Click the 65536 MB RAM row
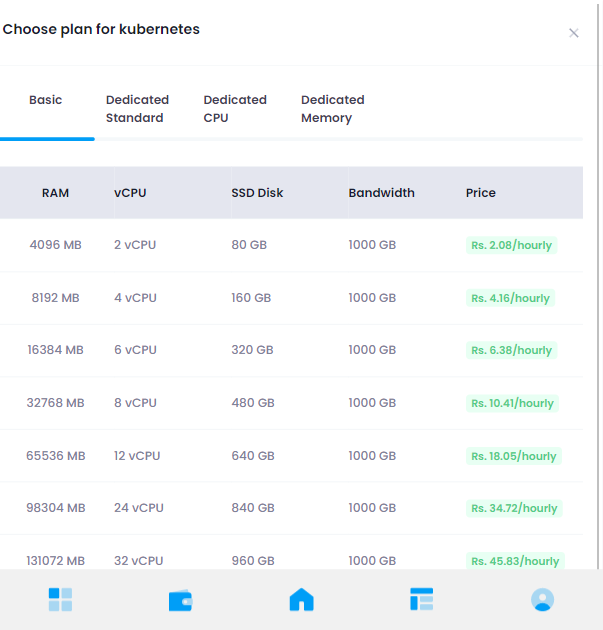 click(291, 456)
